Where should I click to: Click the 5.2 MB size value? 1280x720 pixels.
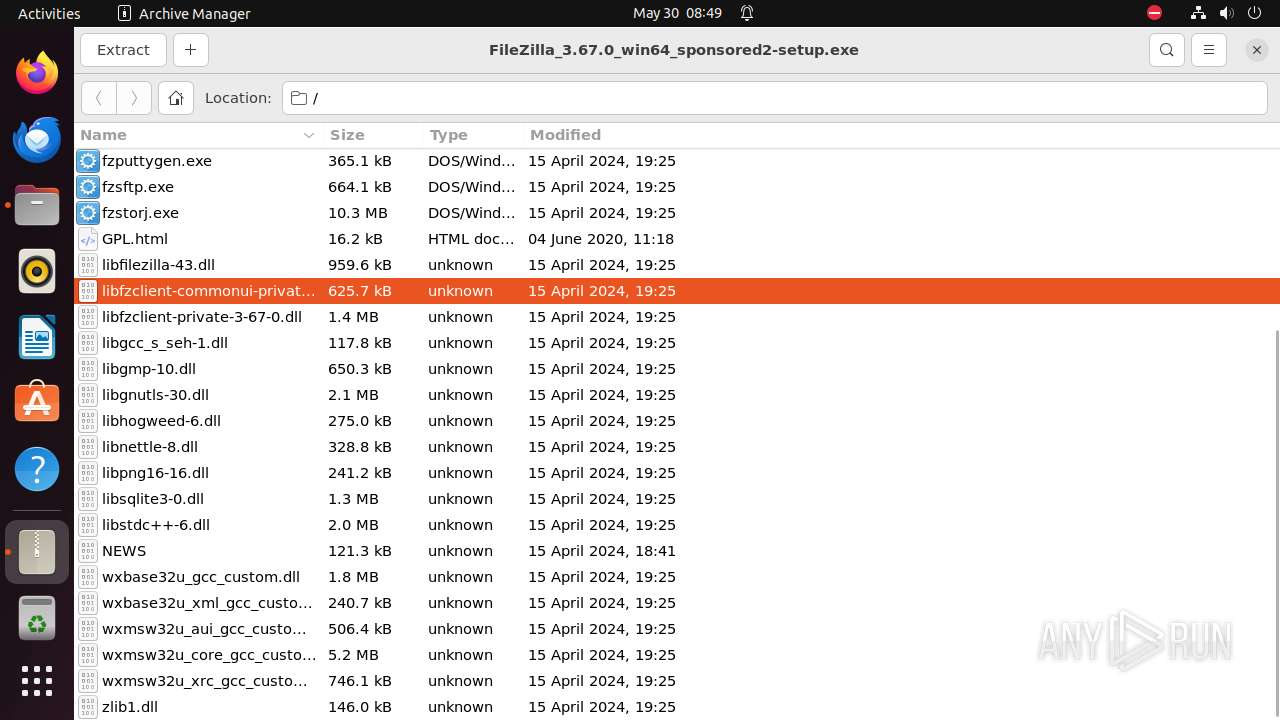point(353,655)
